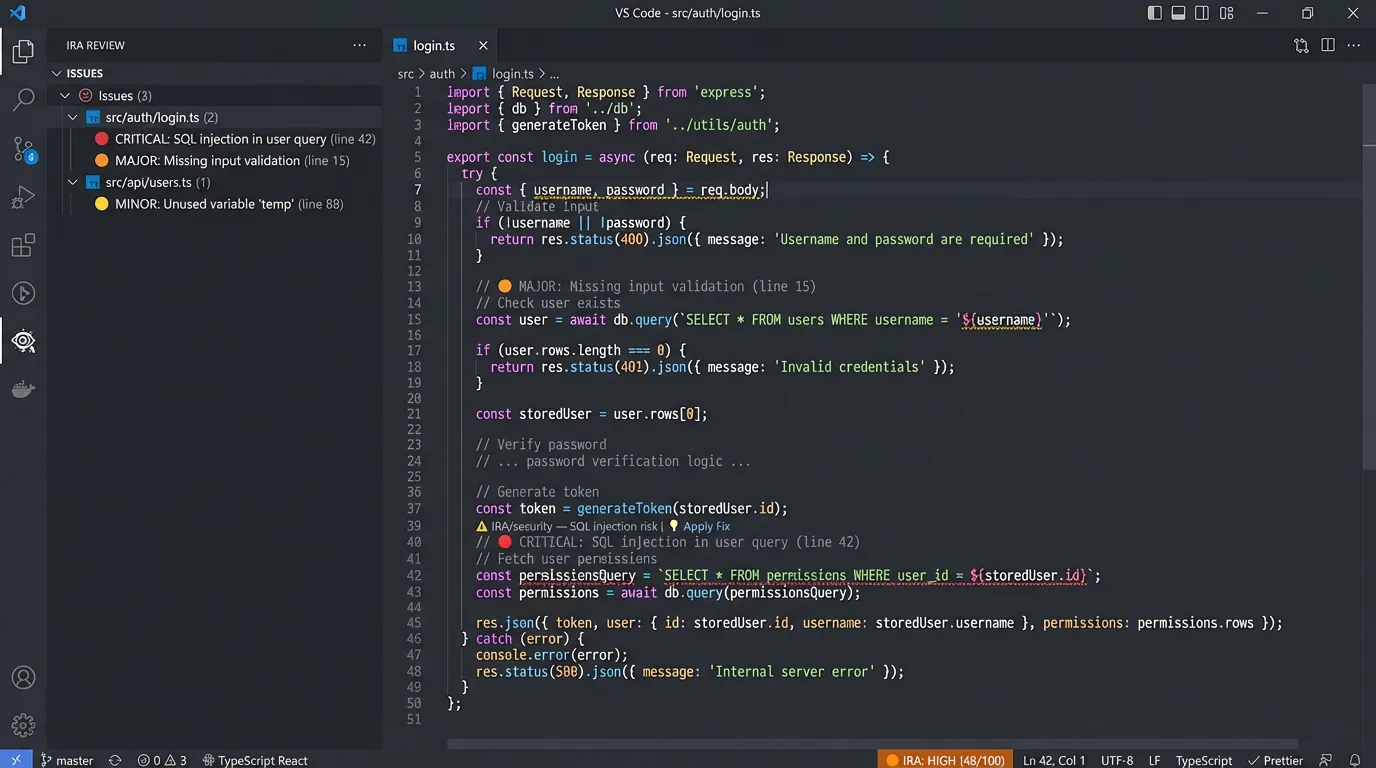Collapse the src/api/users.ts issue group
This screenshot has height=768, width=1376.
click(73, 182)
